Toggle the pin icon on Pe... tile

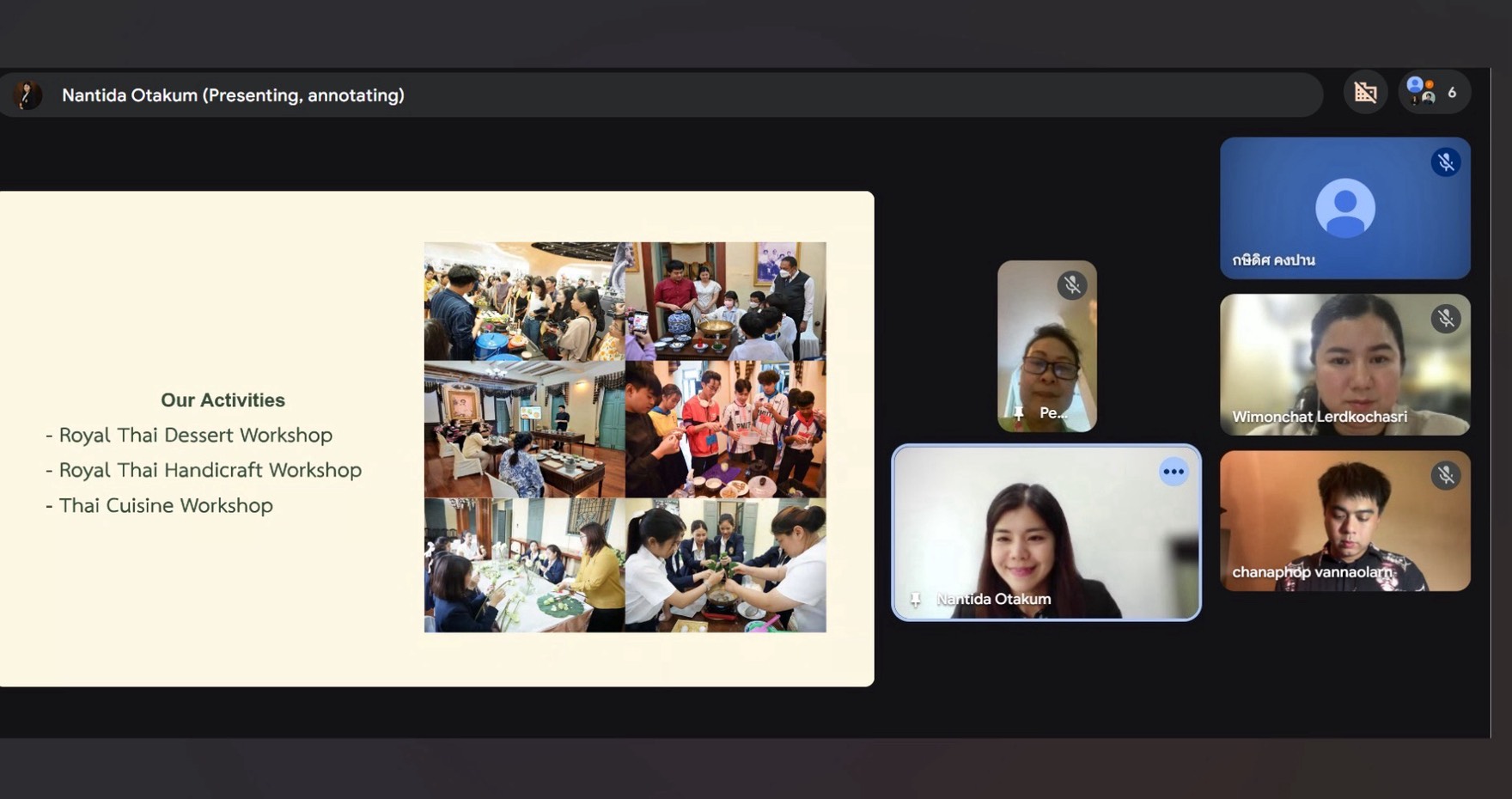tap(1019, 413)
